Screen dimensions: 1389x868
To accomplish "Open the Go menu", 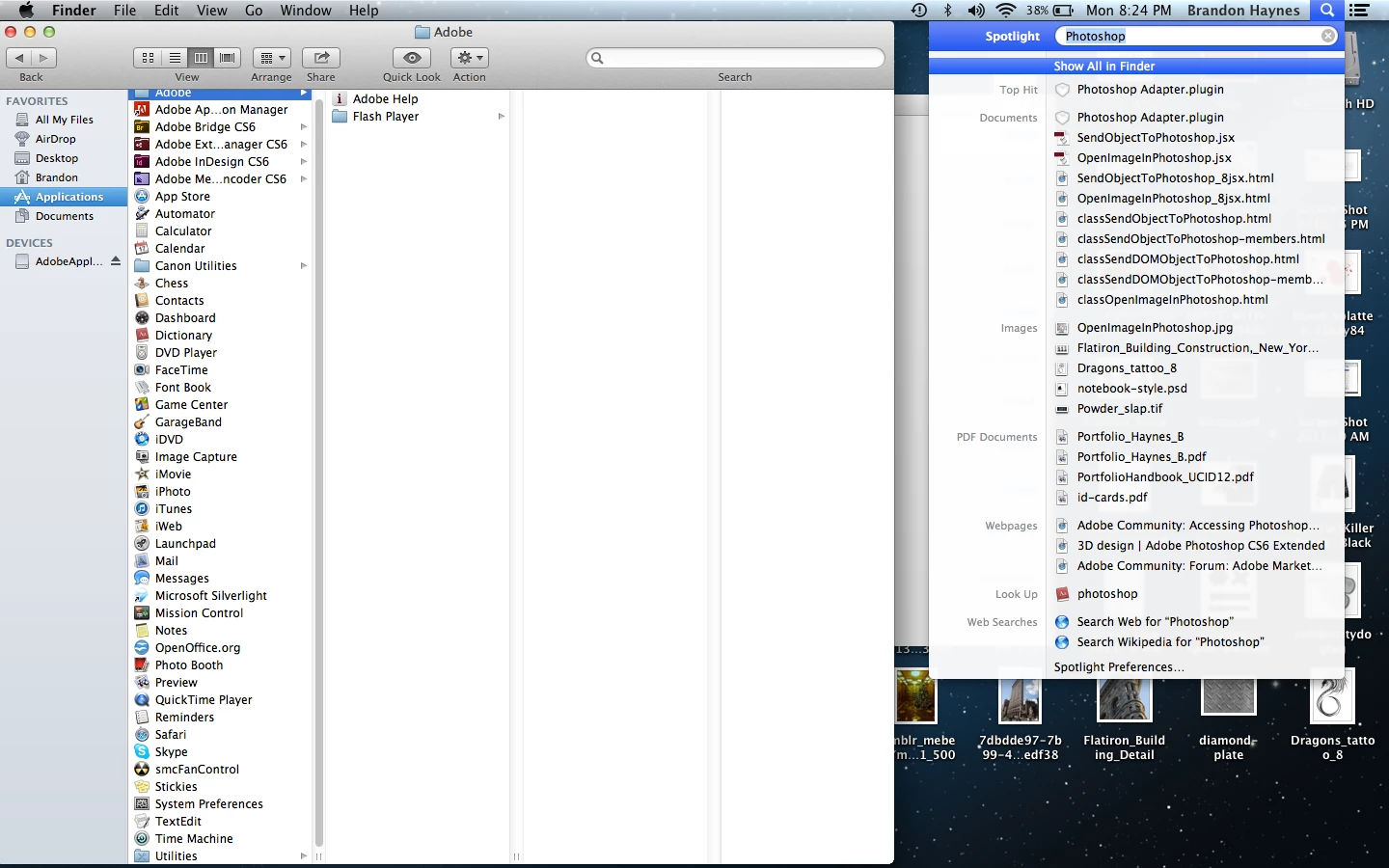I will (x=254, y=11).
